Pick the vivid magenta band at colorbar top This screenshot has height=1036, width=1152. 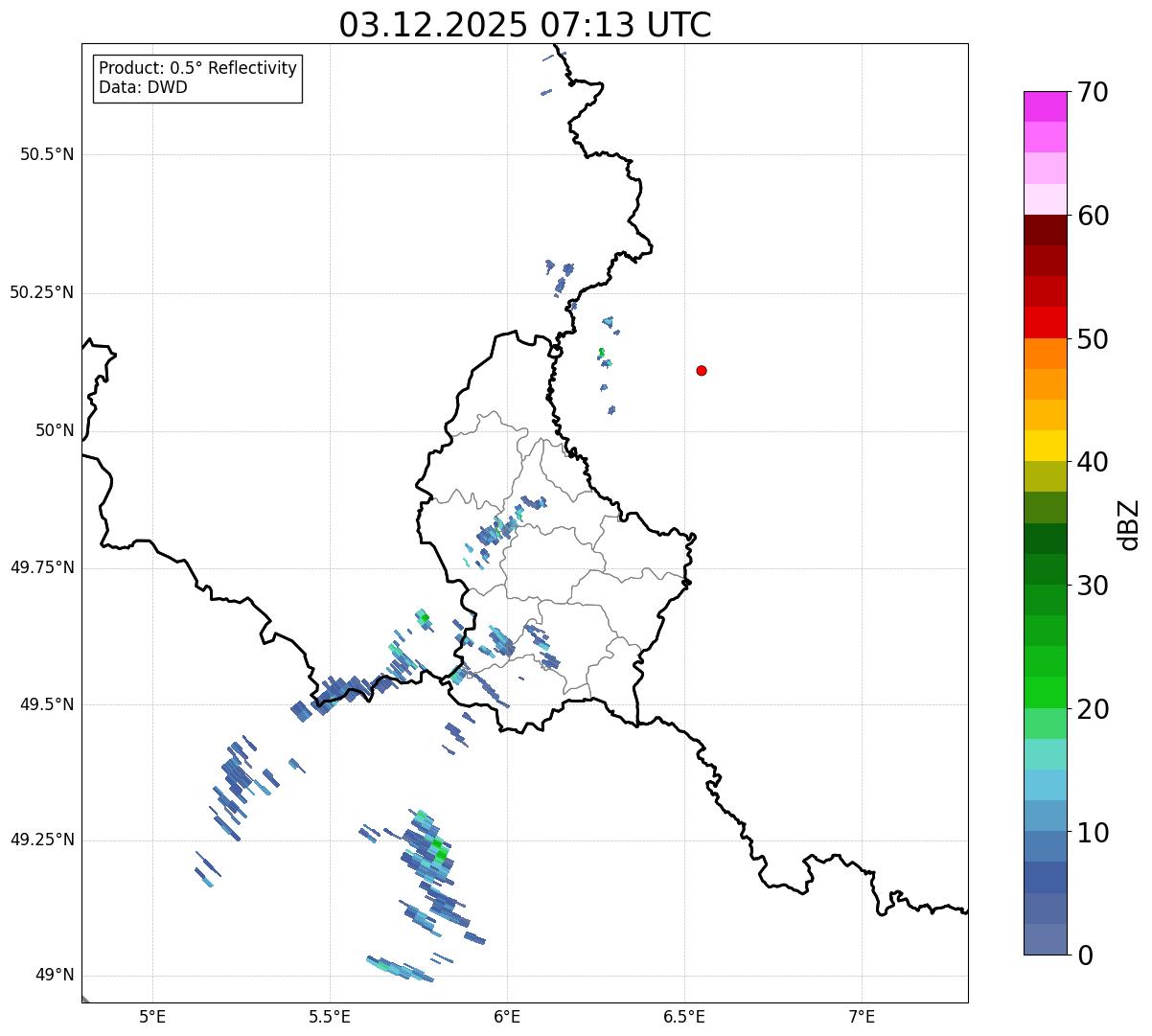click(x=1045, y=106)
